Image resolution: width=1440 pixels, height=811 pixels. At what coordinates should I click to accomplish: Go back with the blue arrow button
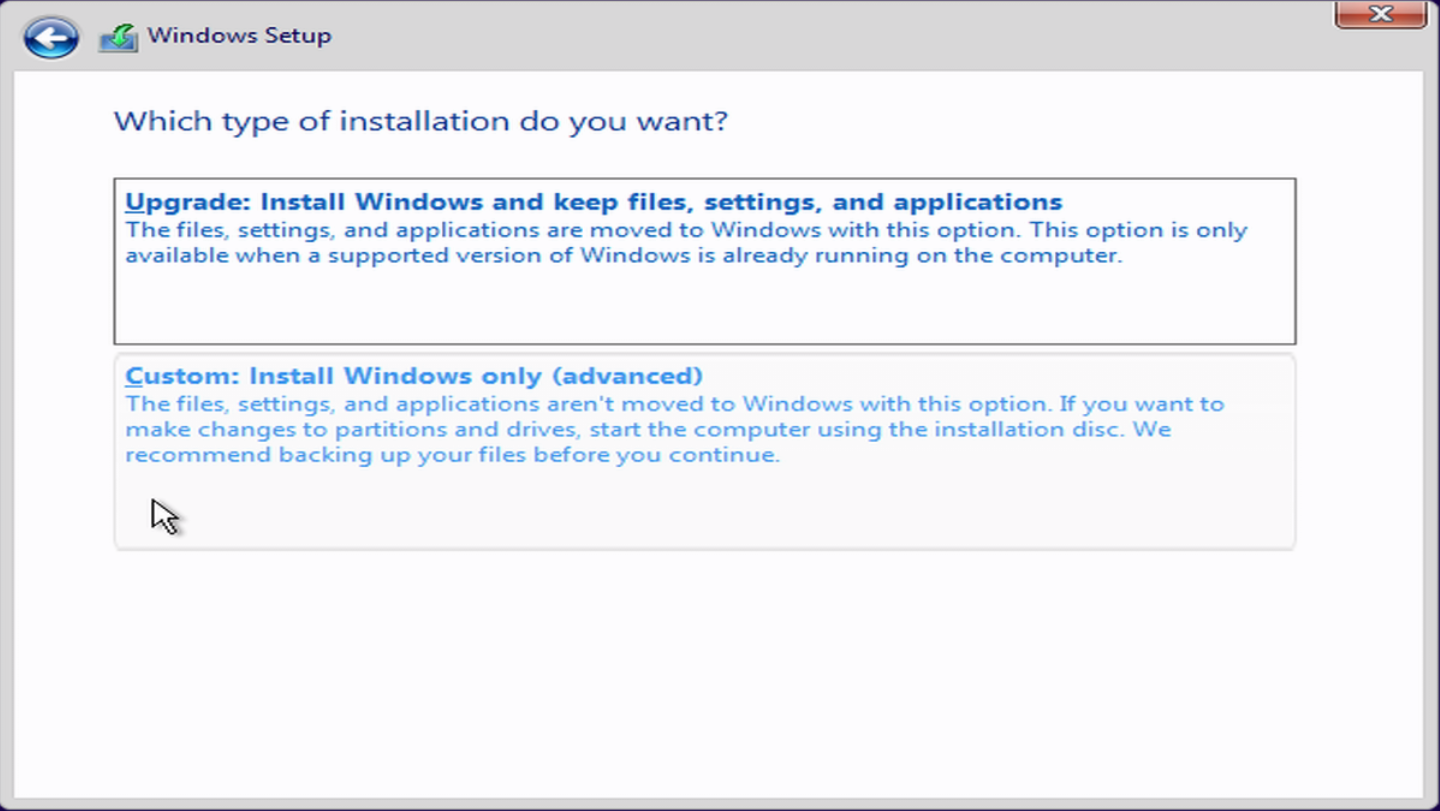click(x=51, y=38)
